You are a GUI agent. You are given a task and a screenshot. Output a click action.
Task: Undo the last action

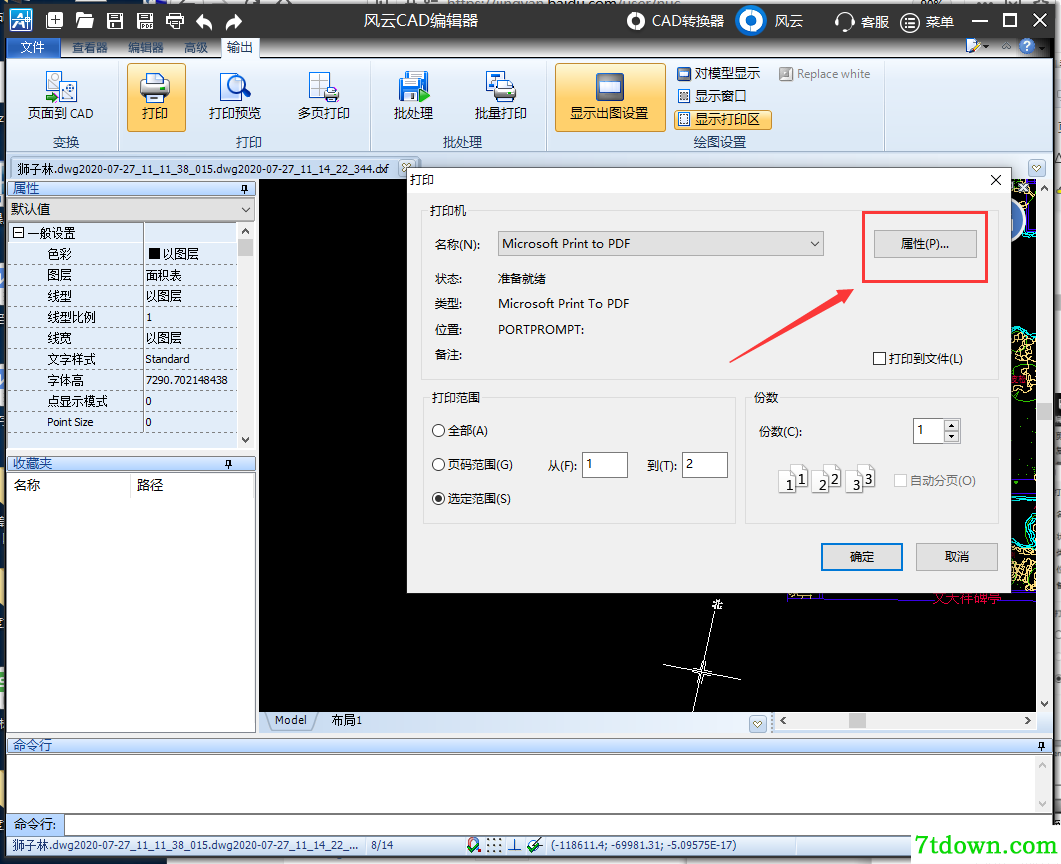[x=204, y=22]
